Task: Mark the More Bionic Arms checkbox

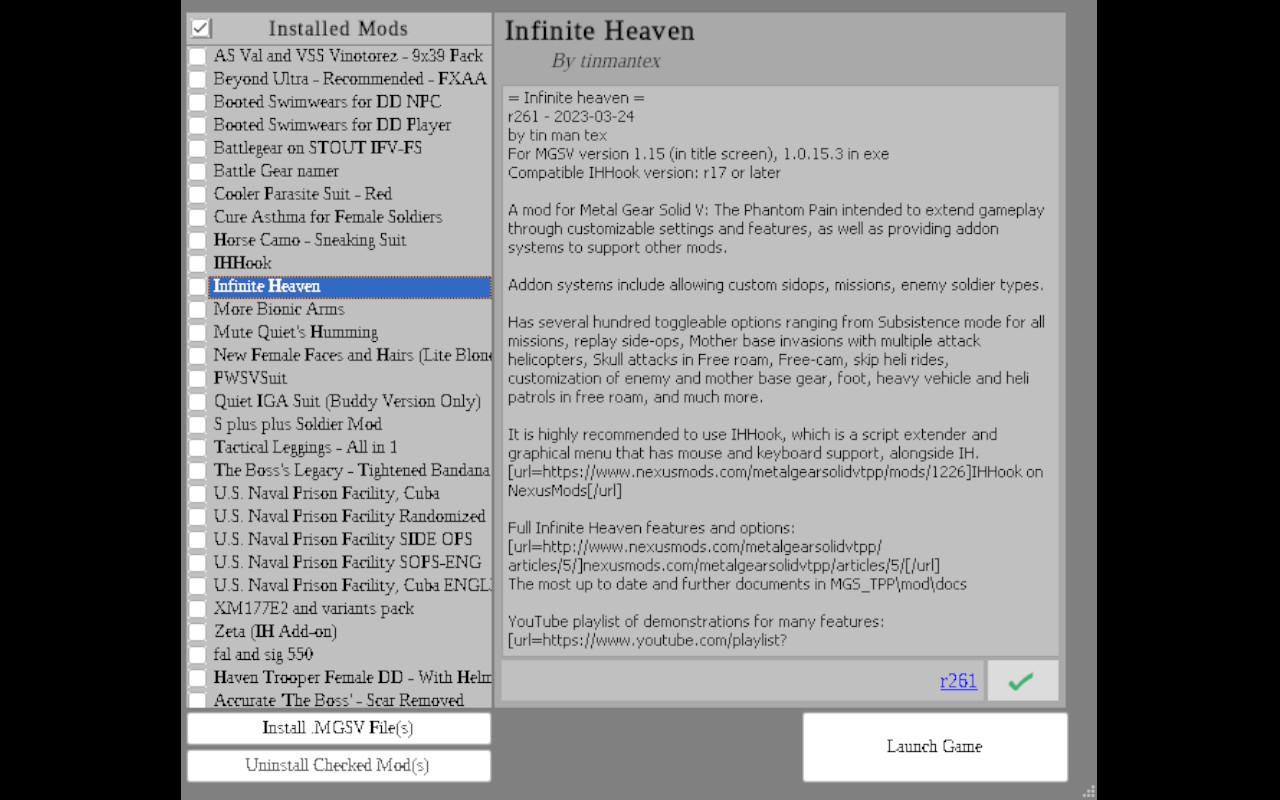Action: pyautogui.click(x=197, y=309)
